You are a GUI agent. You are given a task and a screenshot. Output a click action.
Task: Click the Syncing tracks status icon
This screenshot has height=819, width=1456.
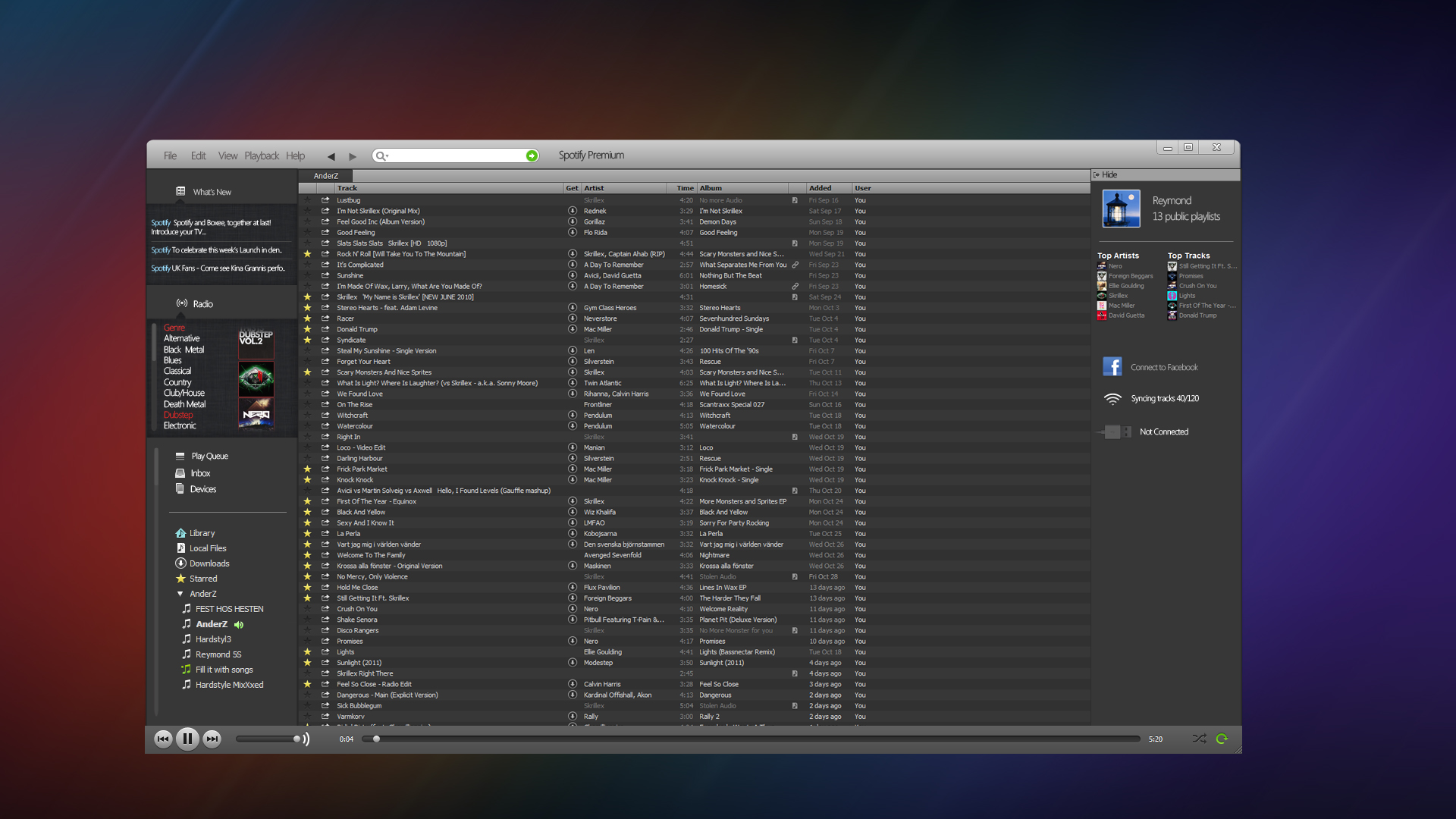(1112, 398)
